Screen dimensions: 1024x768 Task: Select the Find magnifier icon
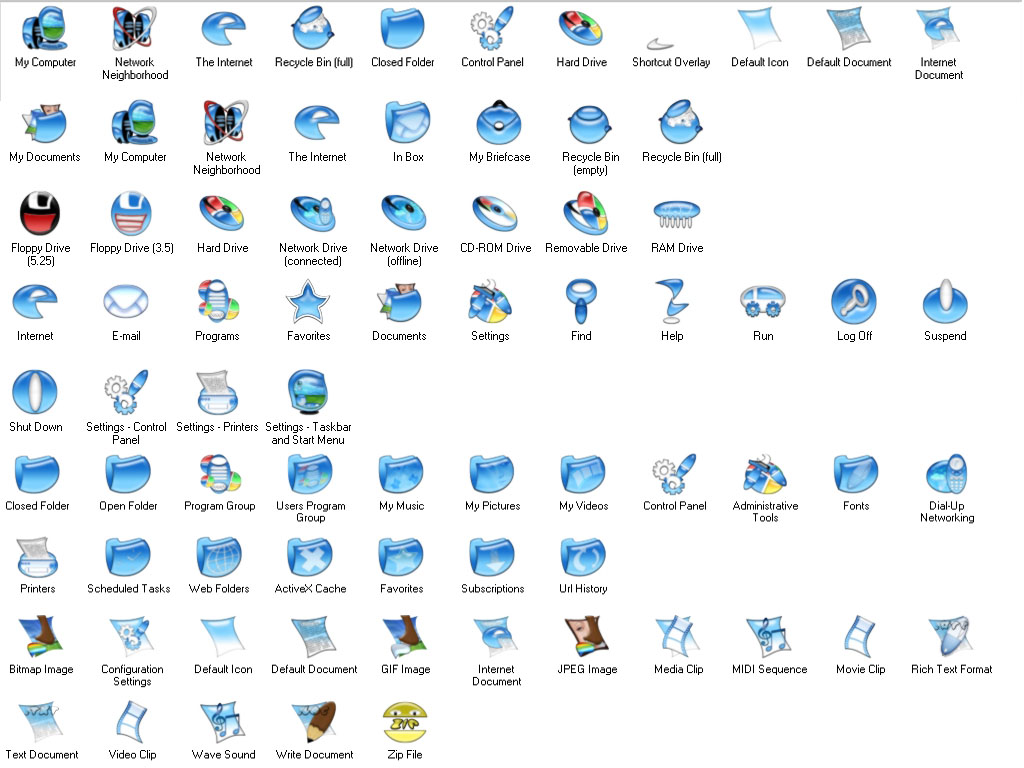581,299
